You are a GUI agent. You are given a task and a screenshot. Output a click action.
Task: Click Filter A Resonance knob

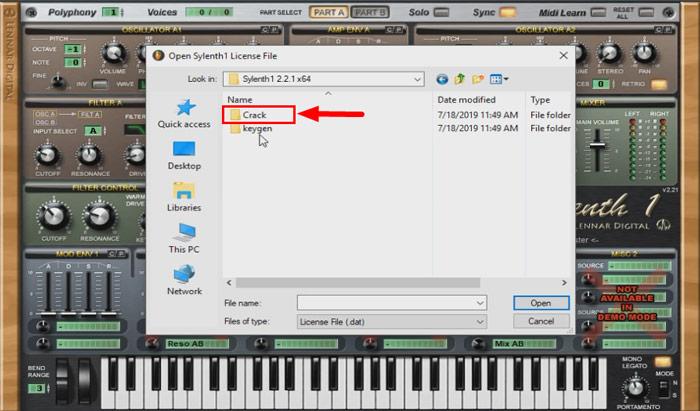tap(89, 155)
